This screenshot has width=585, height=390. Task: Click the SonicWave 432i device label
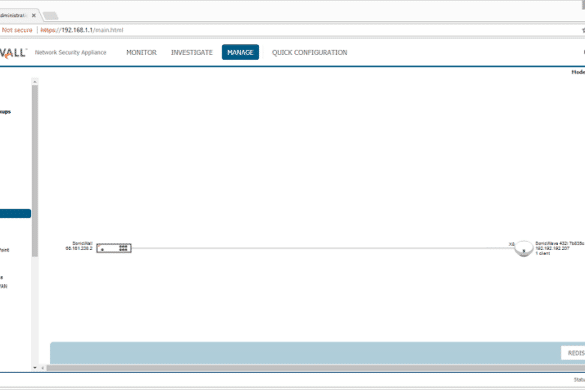coord(560,243)
